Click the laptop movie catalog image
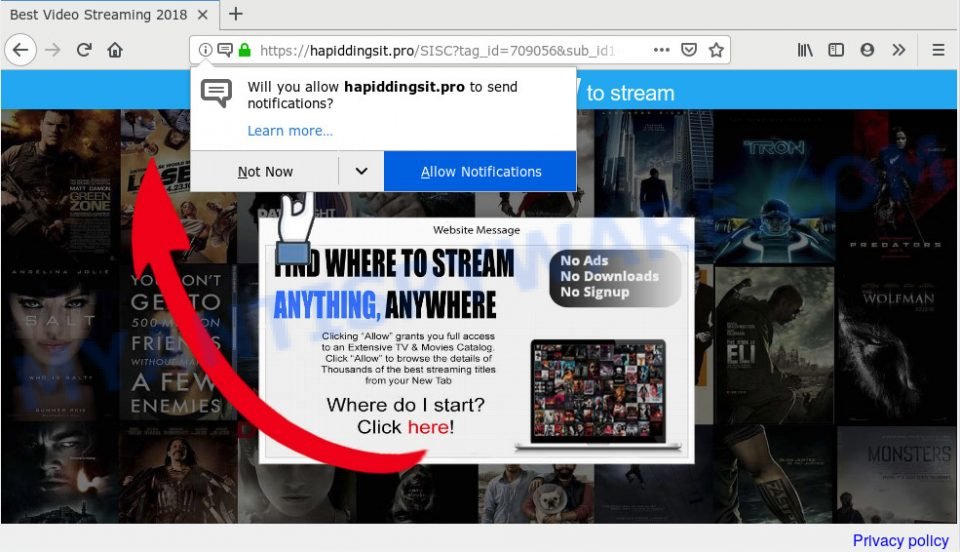This screenshot has width=960, height=552. pos(598,395)
